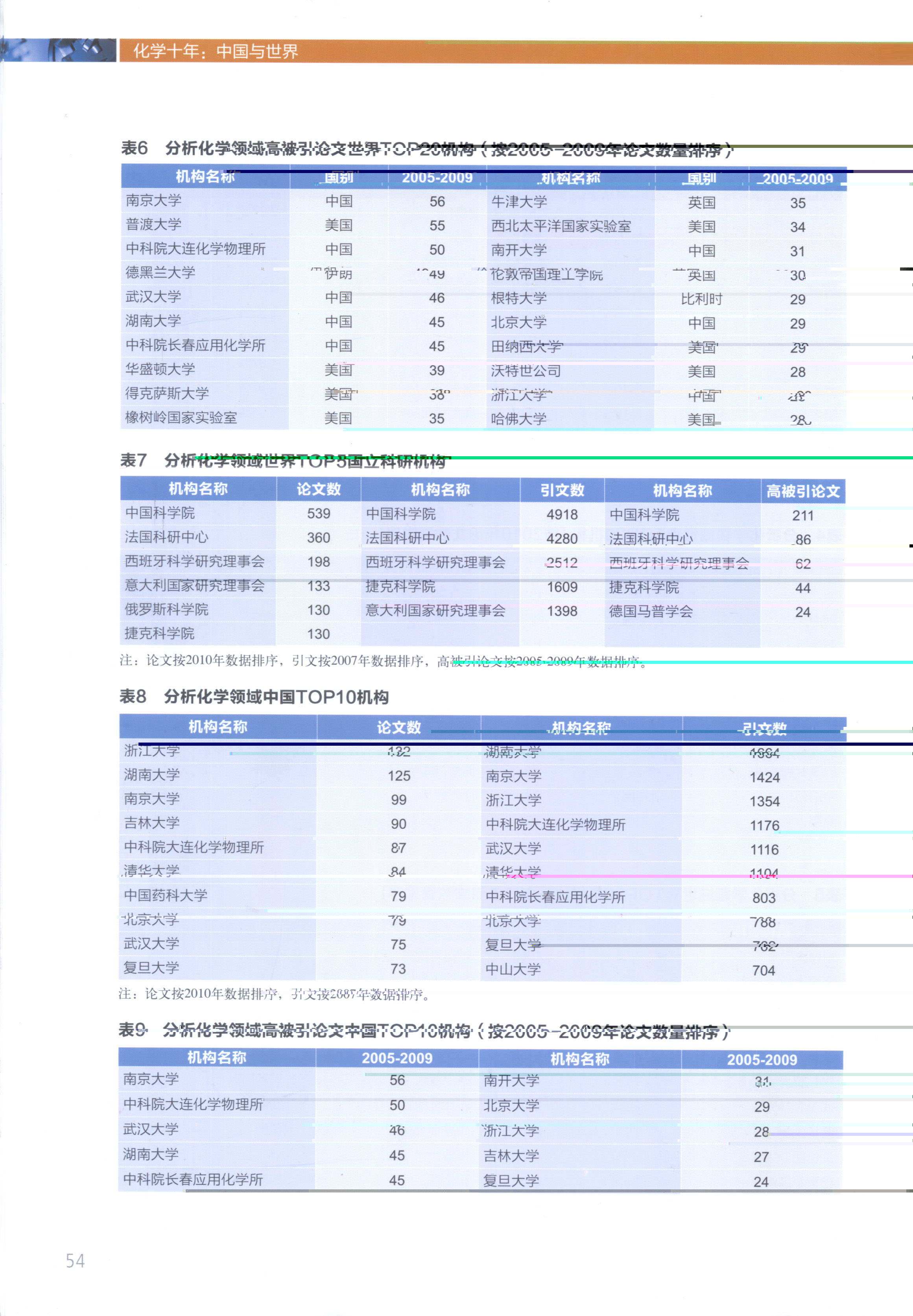913x1316 pixels.
Task: Click the citation count 803
Action: pos(764,898)
